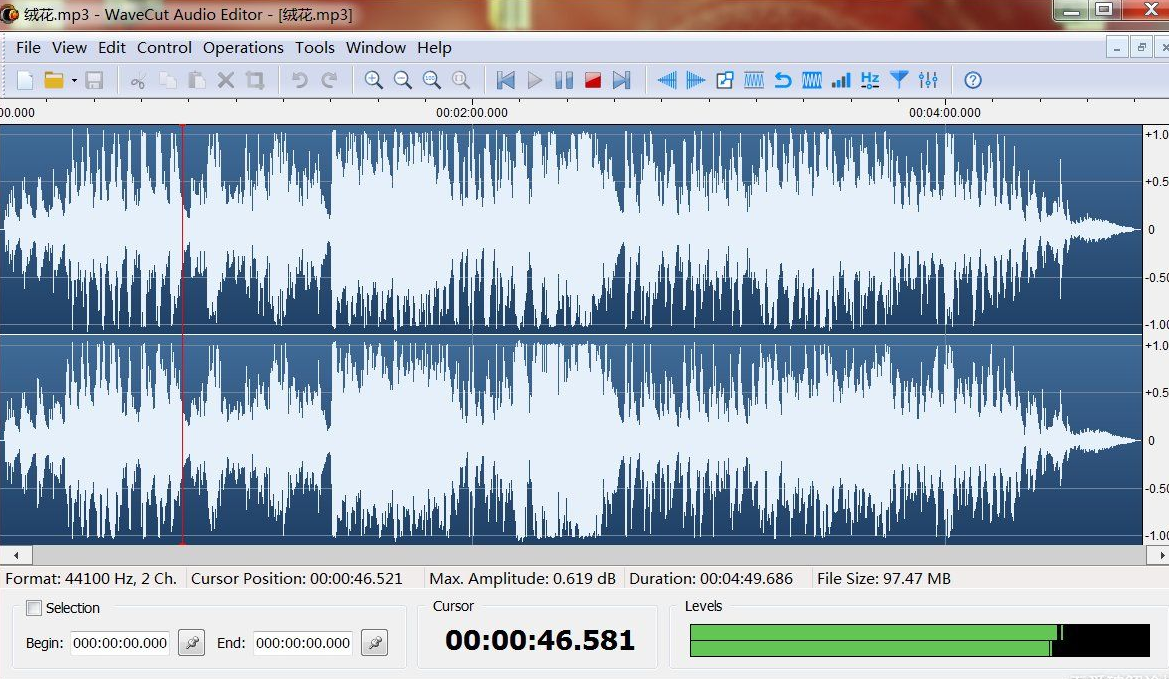
Task: Zoom to 100 percent view
Action: point(432,80)
